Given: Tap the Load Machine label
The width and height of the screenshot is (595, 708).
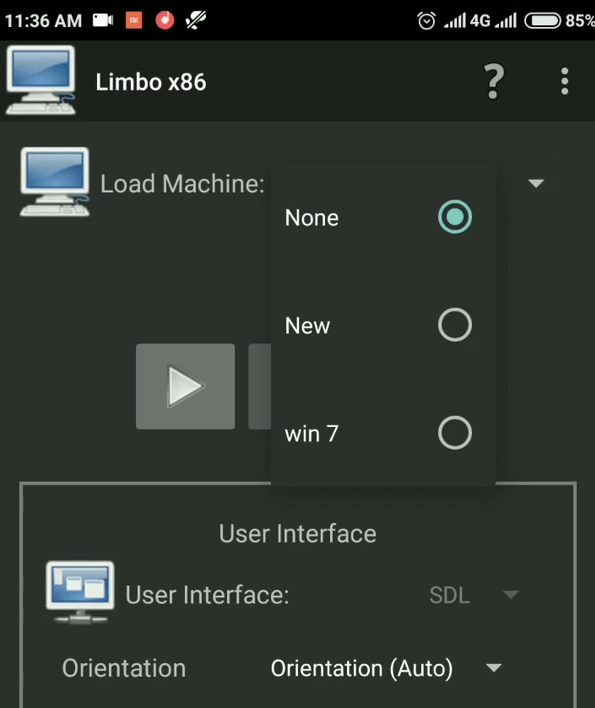Looking at the screenshot, I should point(182,184).
